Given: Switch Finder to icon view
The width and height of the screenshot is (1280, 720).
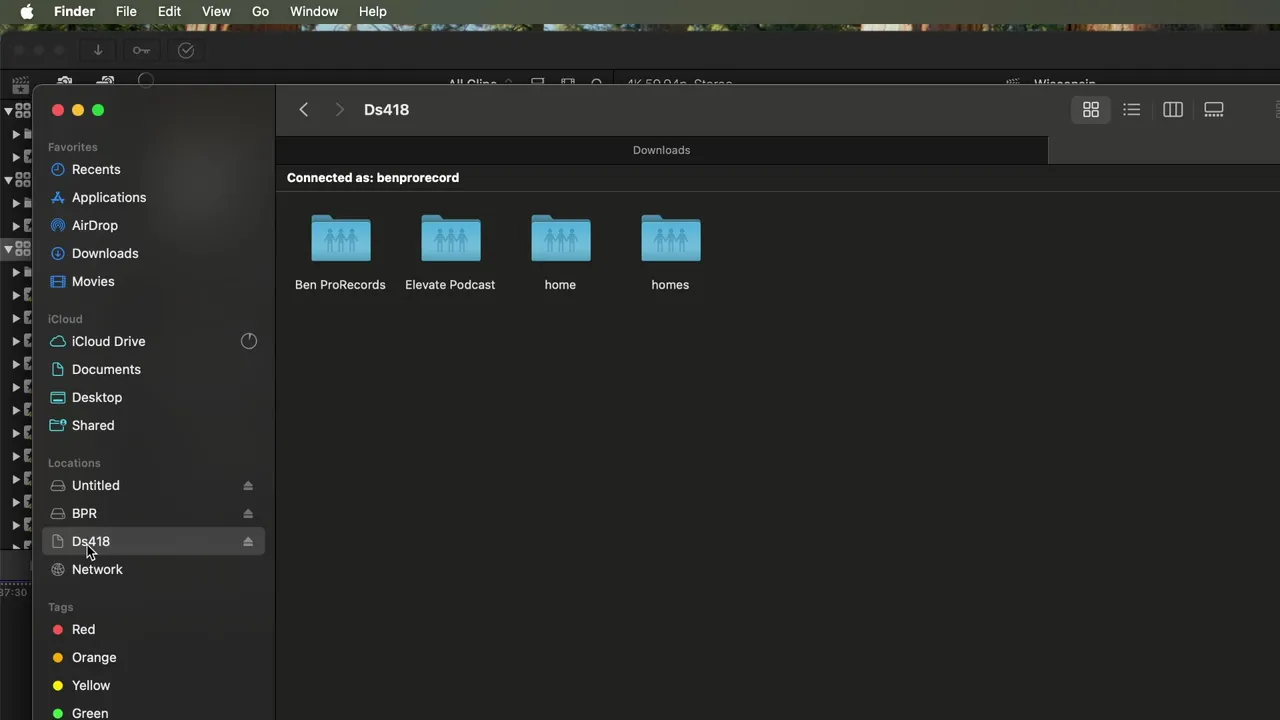Looking at the screenshot, I should click(x=1091, y=110).
